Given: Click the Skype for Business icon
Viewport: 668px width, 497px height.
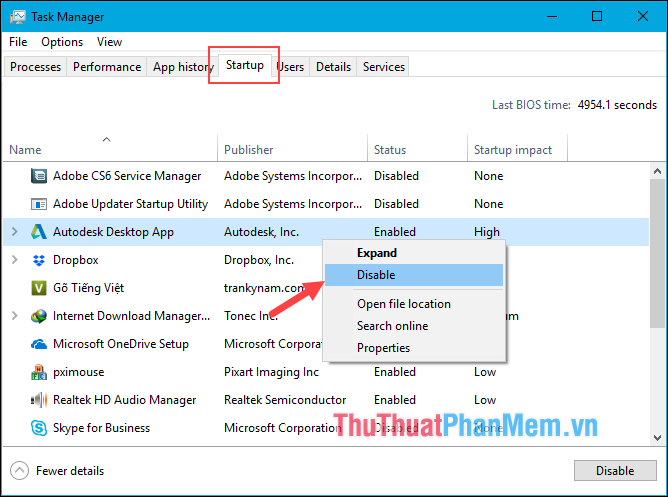Looking at the screenshot, I should tap(39, 428).
